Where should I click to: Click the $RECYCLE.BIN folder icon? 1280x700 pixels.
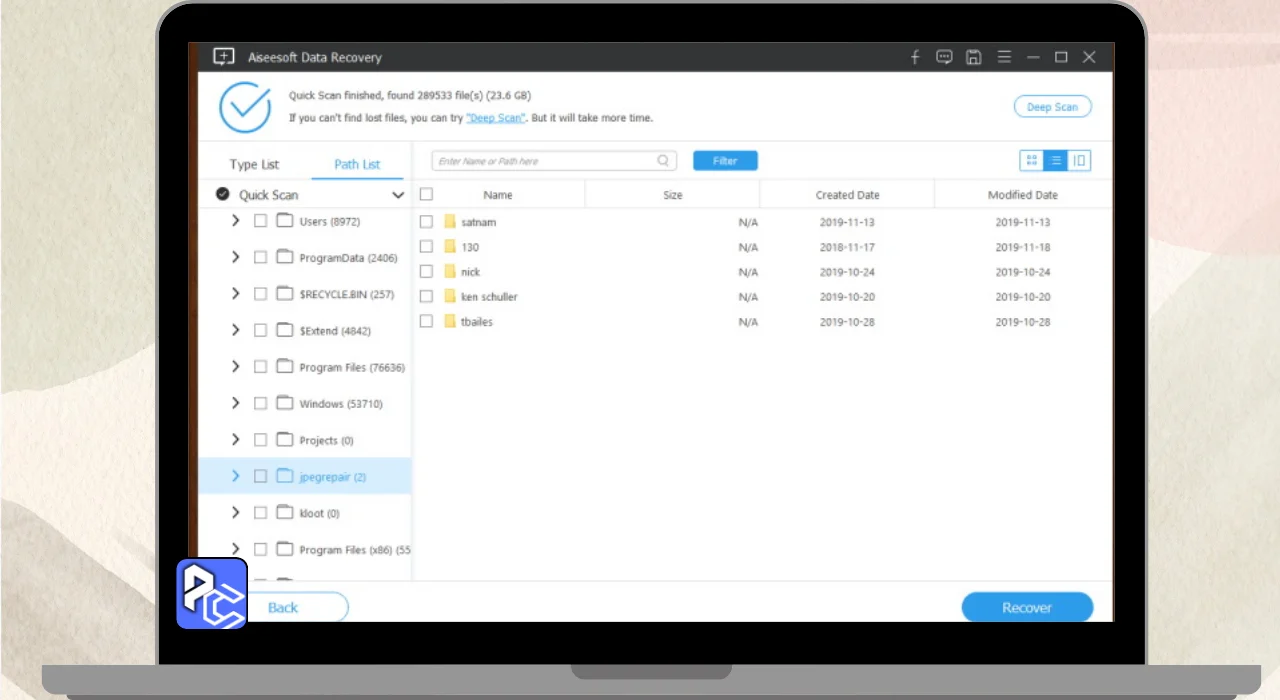pyautogui.click(x=284, y=294)
